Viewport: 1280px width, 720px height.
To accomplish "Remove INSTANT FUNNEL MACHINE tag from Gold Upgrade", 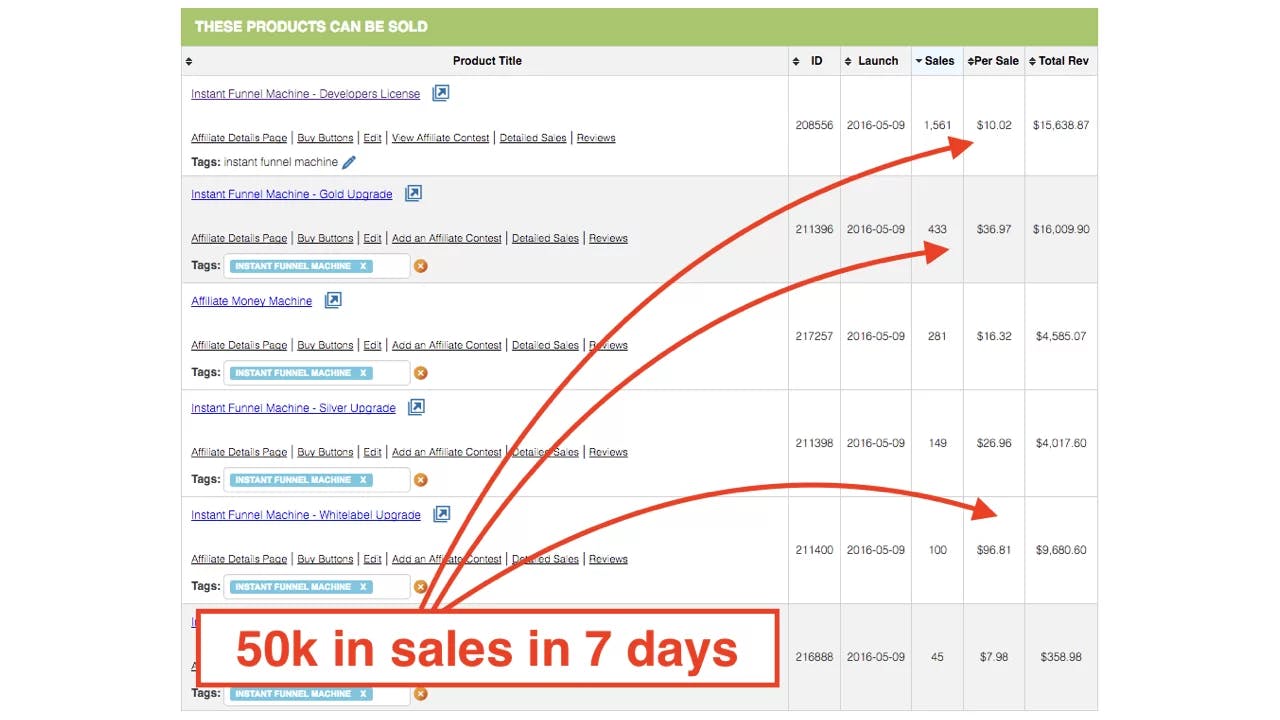I will coord(363,266).
